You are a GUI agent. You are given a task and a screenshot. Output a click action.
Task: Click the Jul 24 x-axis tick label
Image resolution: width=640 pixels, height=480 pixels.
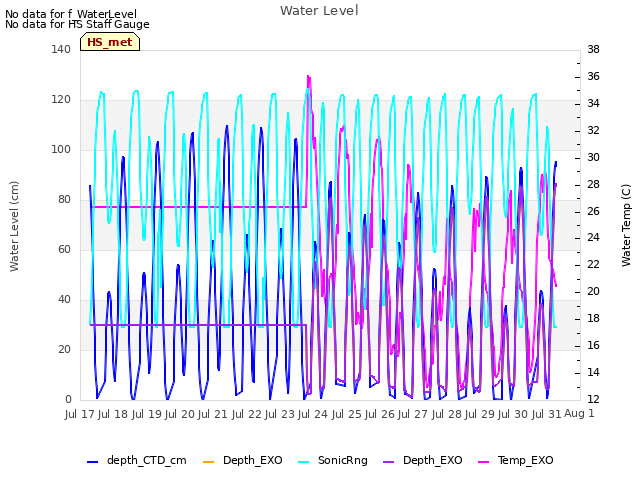point(313,414)
